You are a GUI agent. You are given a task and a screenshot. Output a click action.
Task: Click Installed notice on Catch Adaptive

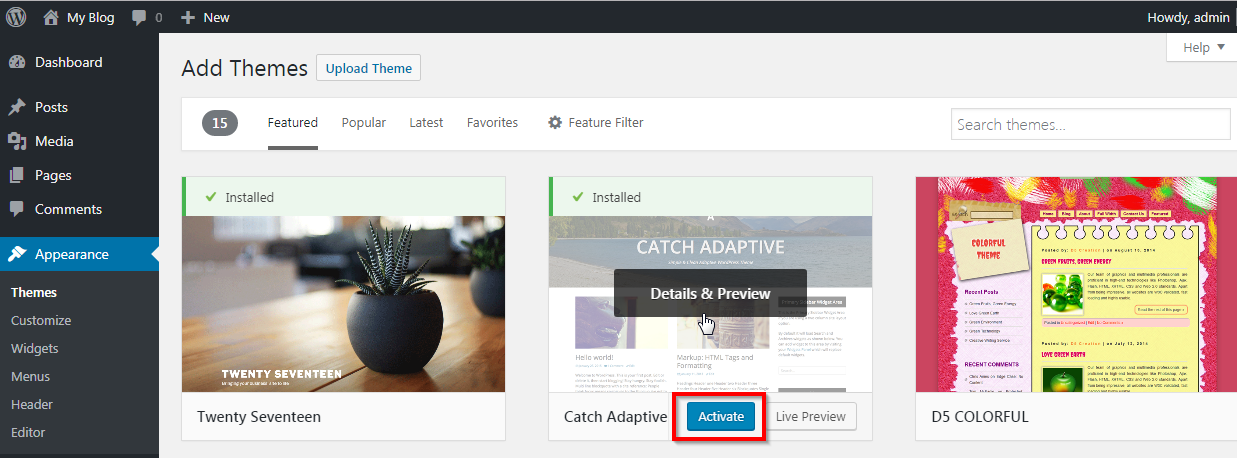click(711, 197)
